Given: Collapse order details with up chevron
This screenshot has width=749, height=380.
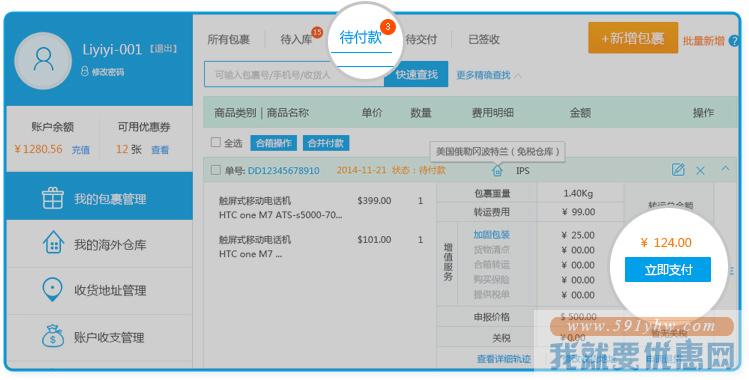Looking at the screenshot, I should tap(725, 169).
